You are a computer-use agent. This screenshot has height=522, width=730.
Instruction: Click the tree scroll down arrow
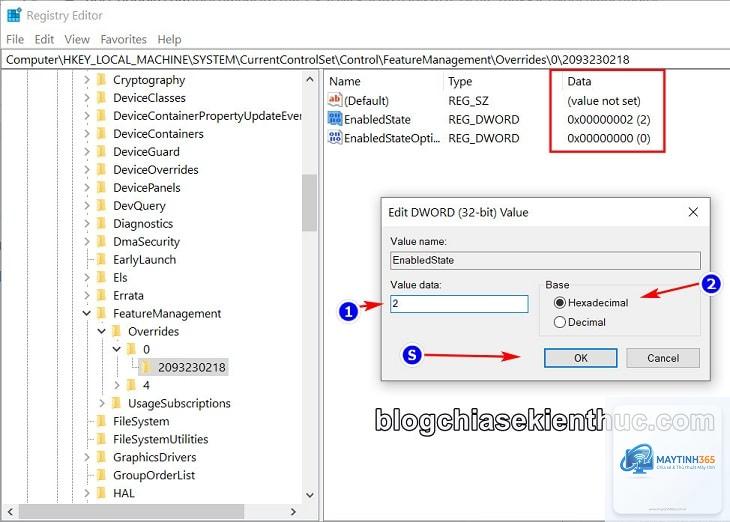(310, 495)
